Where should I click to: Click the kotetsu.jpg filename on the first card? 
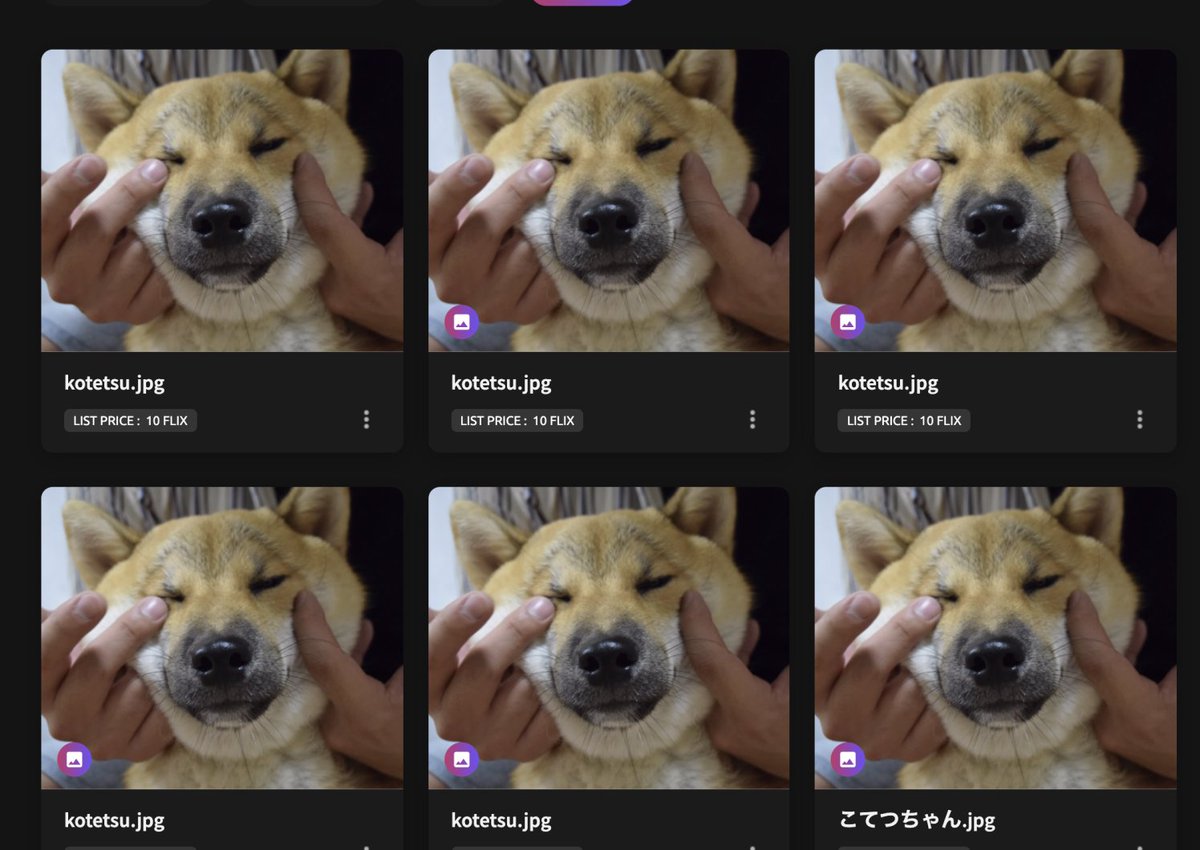click(x=114, y=382)
